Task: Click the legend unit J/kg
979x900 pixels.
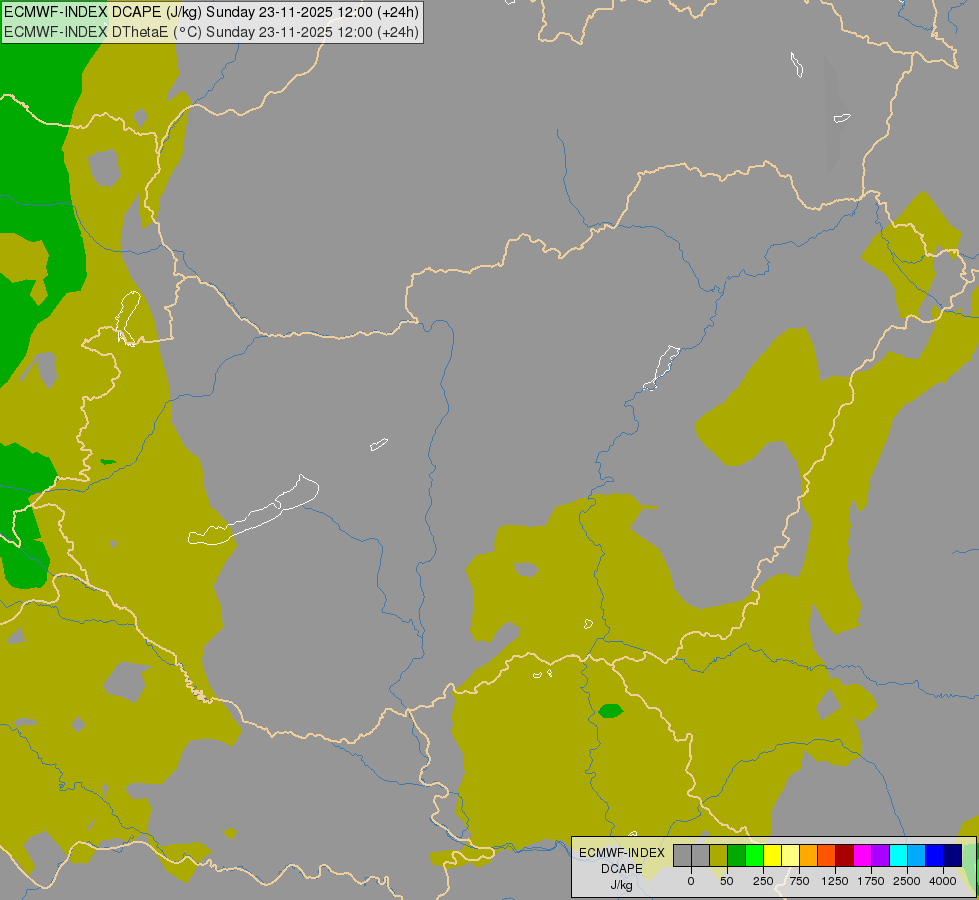Action: [622, 885]
